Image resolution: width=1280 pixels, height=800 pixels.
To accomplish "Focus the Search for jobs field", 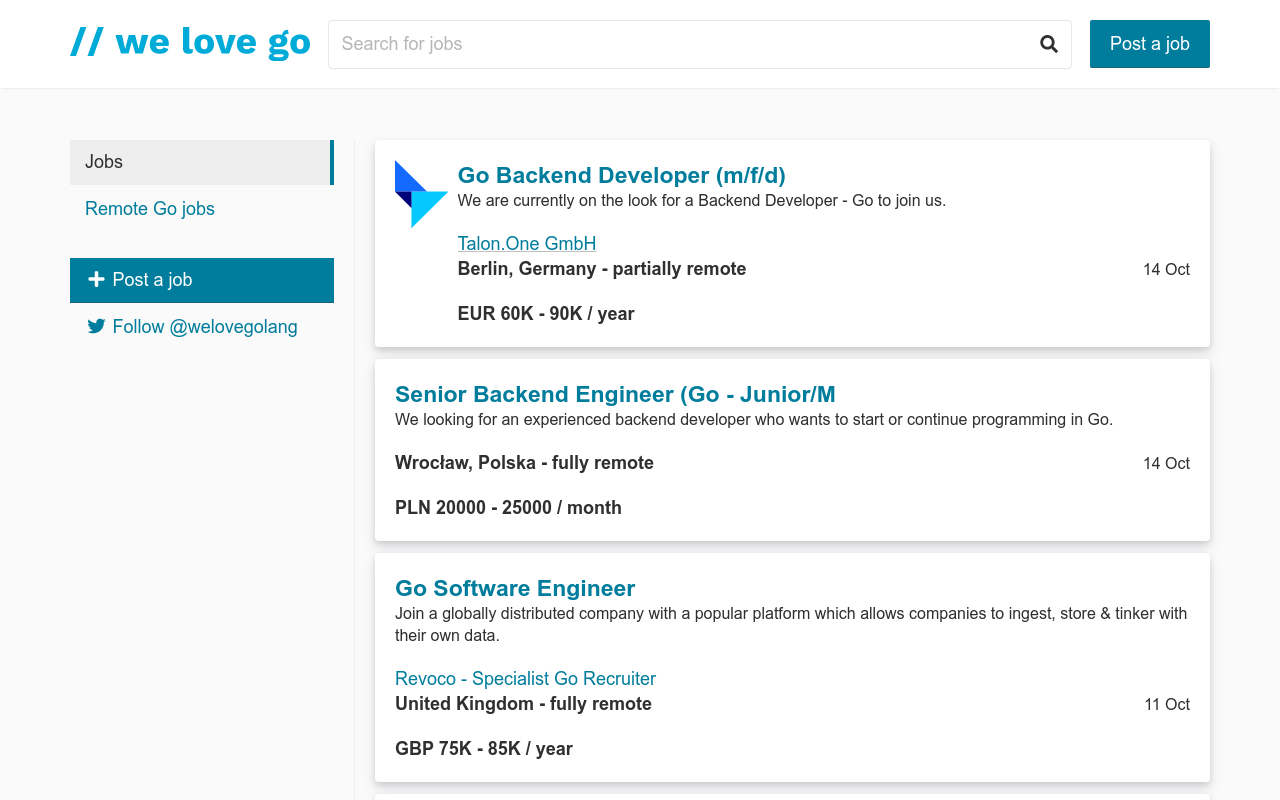I will [x=699, y=44].
